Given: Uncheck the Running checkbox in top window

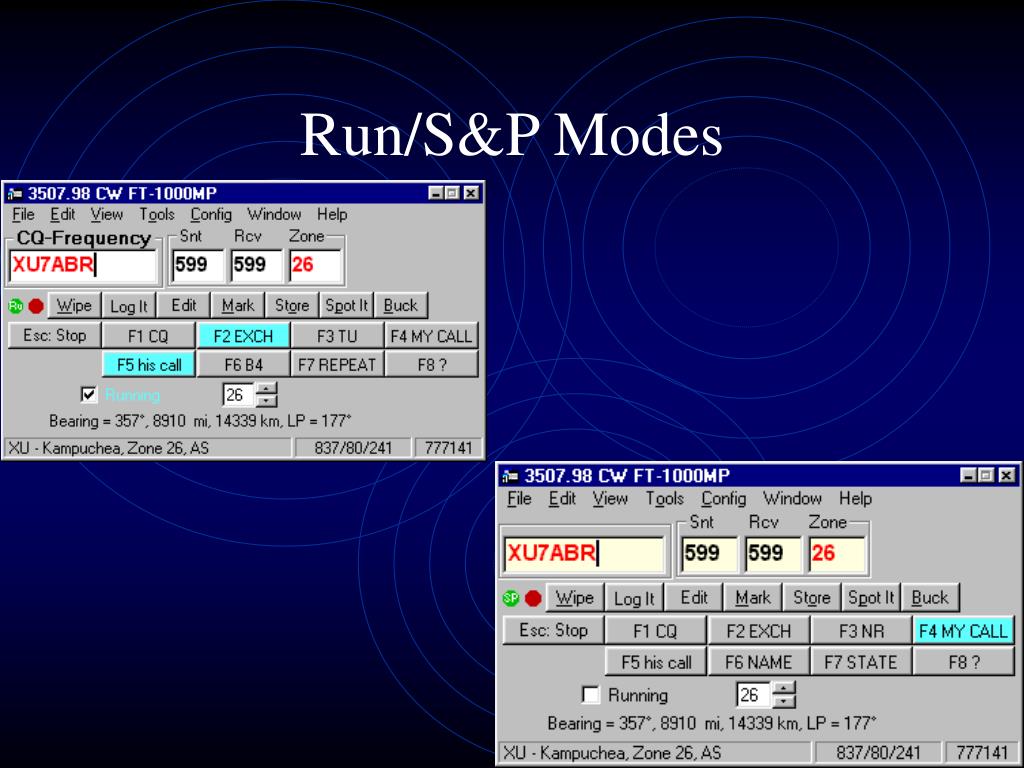Looking at the screenshot, I should pos(89,394).
